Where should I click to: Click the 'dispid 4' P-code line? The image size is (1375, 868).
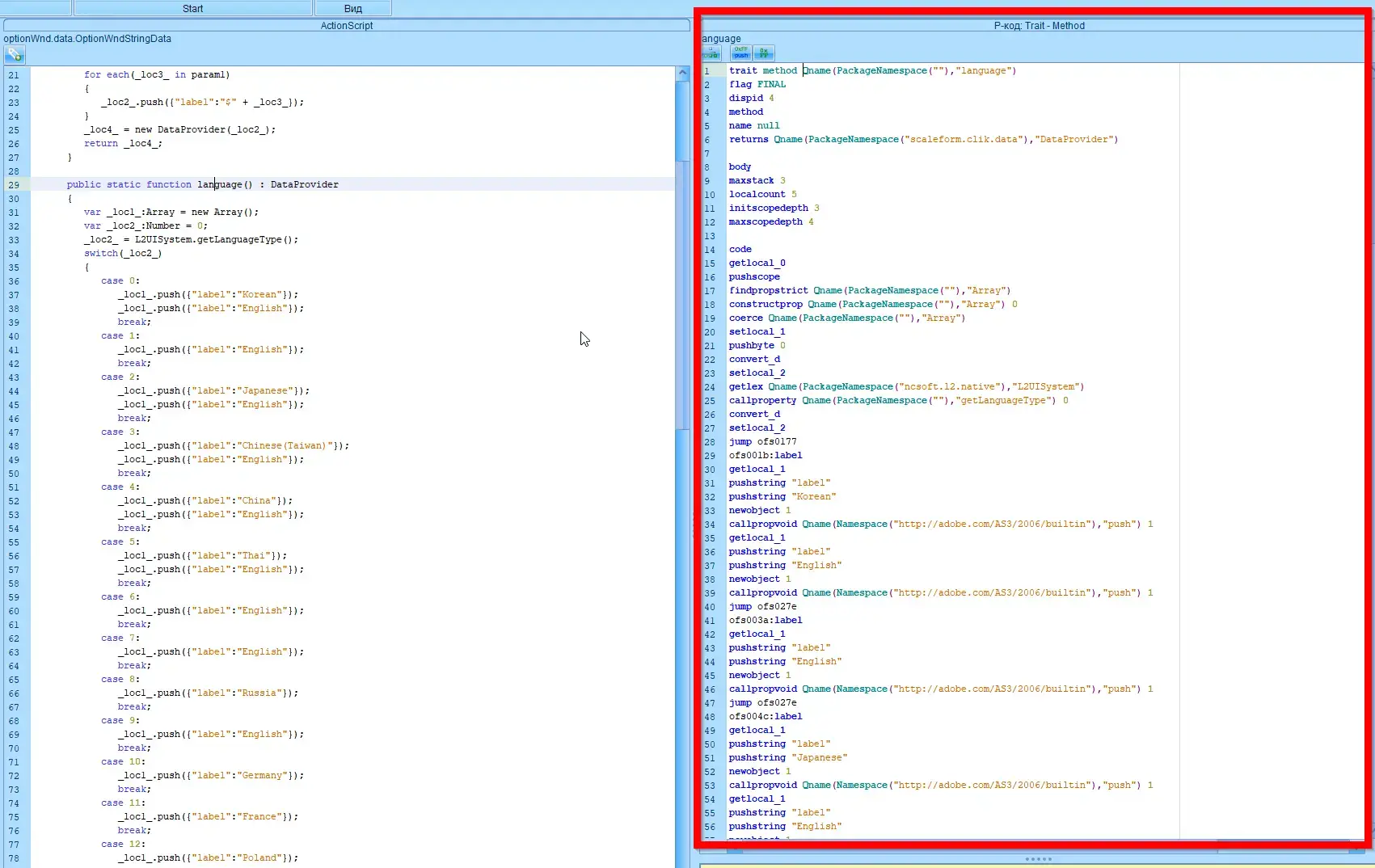pyautogui.click(x=752, y=98)
